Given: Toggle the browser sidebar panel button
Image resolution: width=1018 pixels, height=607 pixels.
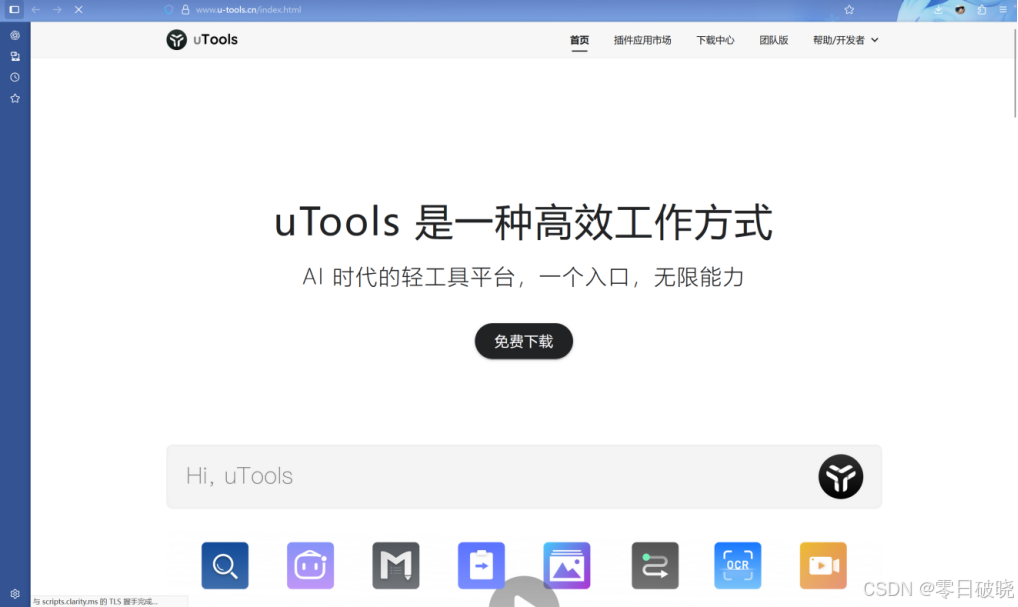Looking at the screenshot, I should click(x=14, y=10).
